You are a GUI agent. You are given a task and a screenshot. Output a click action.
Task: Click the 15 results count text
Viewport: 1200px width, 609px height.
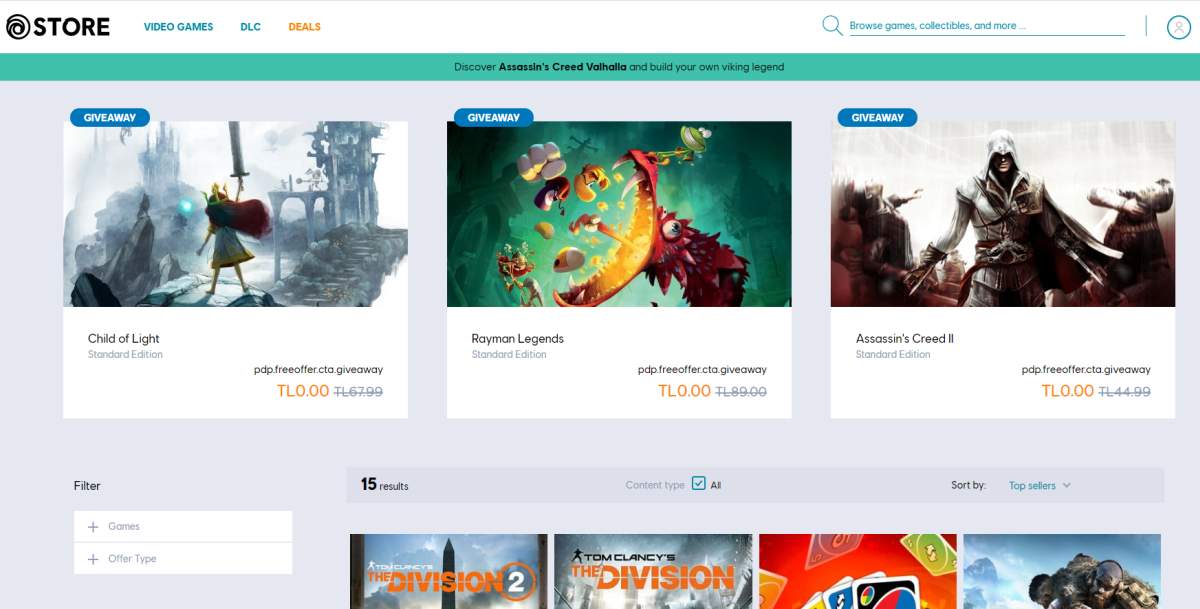coord(385,485)
